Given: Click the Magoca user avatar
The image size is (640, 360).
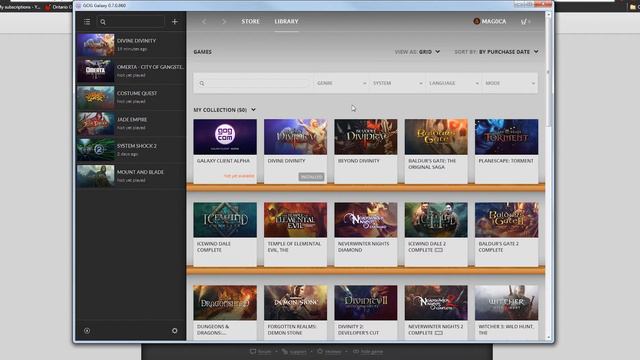Looking at the screenshot, I should (476, 21).
